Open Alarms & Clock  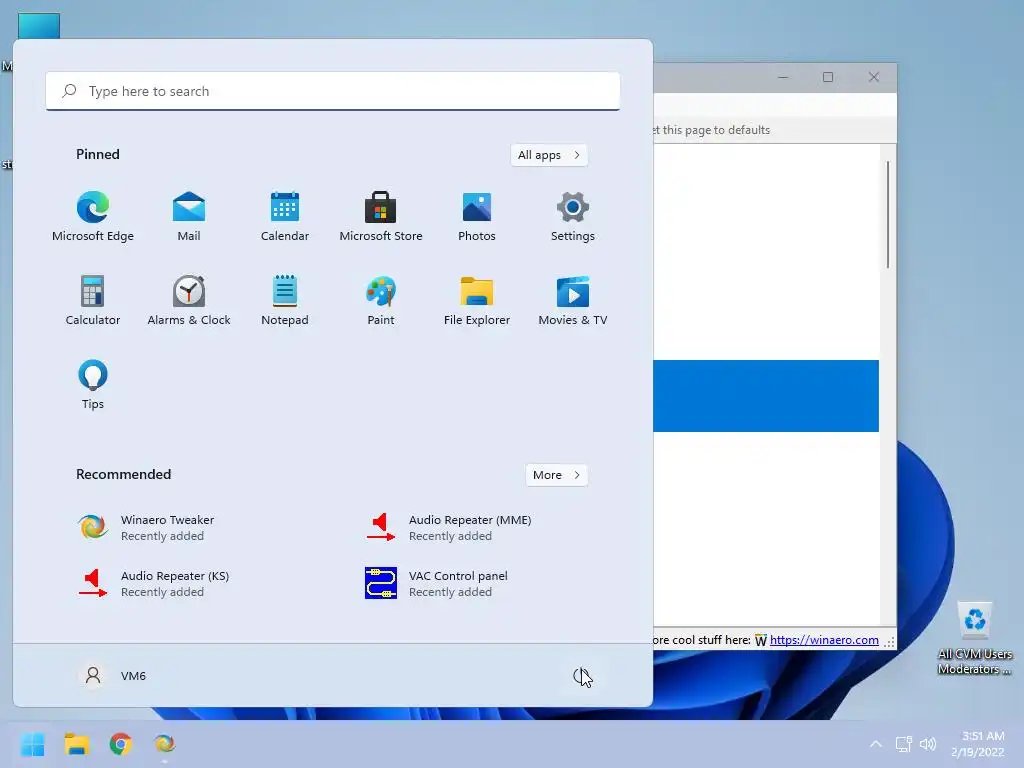click(189, 301)
